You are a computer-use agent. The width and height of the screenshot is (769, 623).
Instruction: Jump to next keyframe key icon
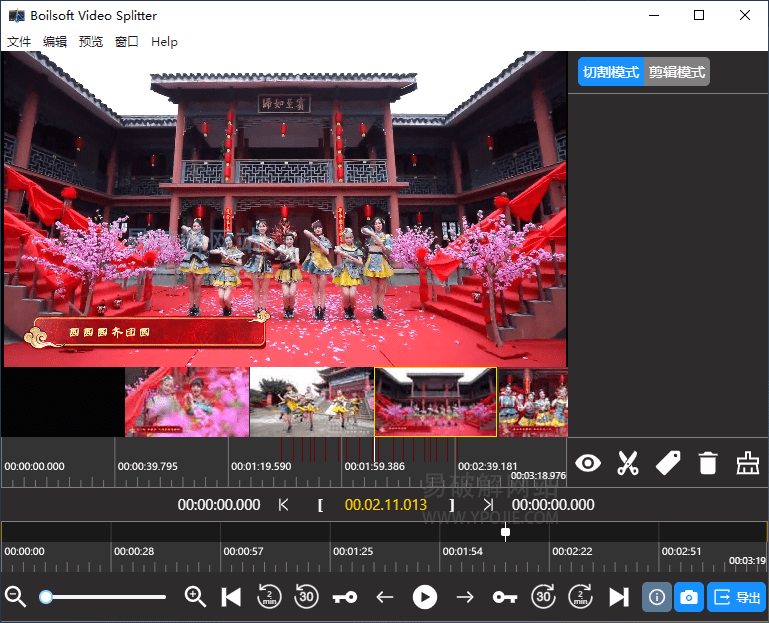[504, 597]
